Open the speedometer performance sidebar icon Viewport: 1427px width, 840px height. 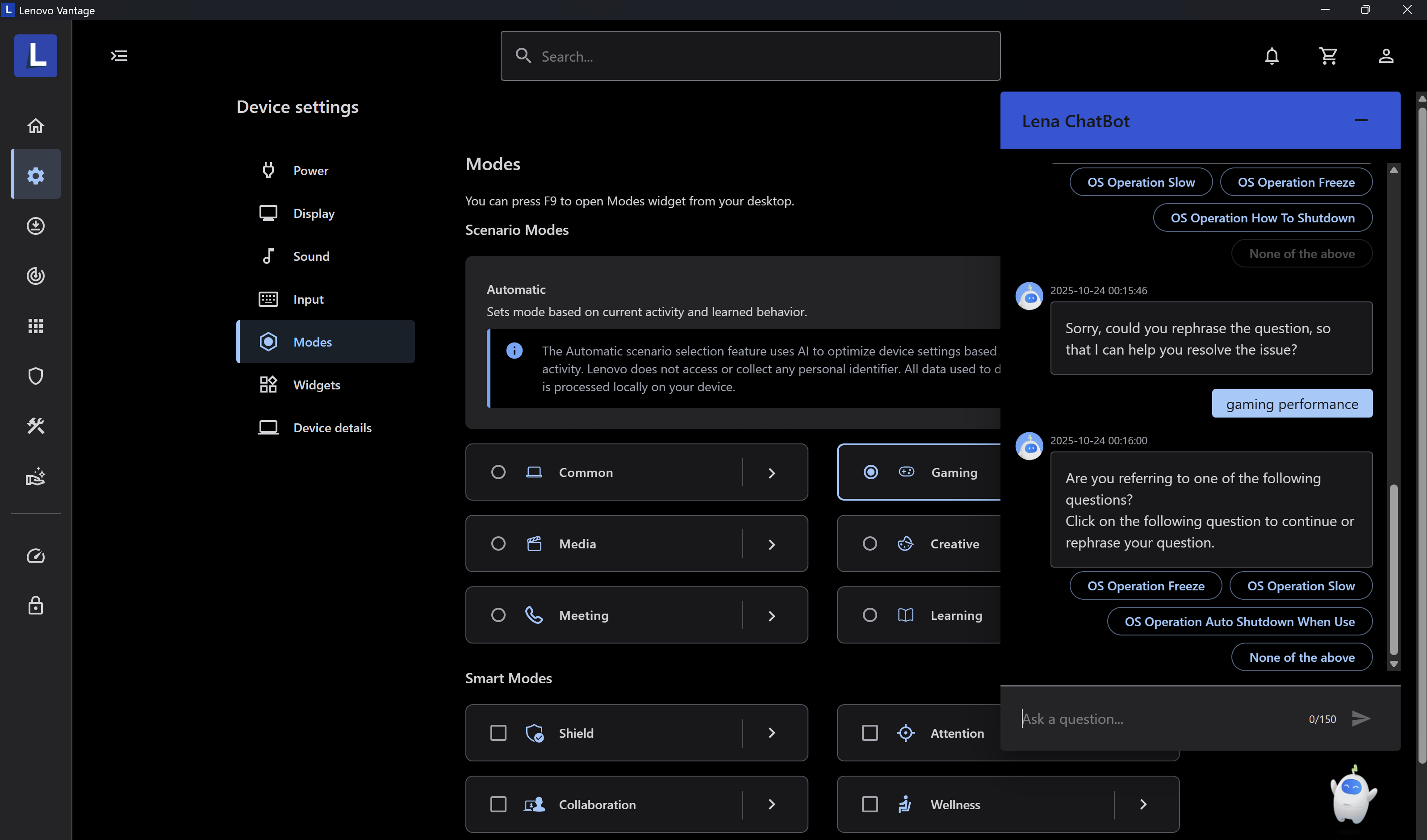[x=36, y=556]
